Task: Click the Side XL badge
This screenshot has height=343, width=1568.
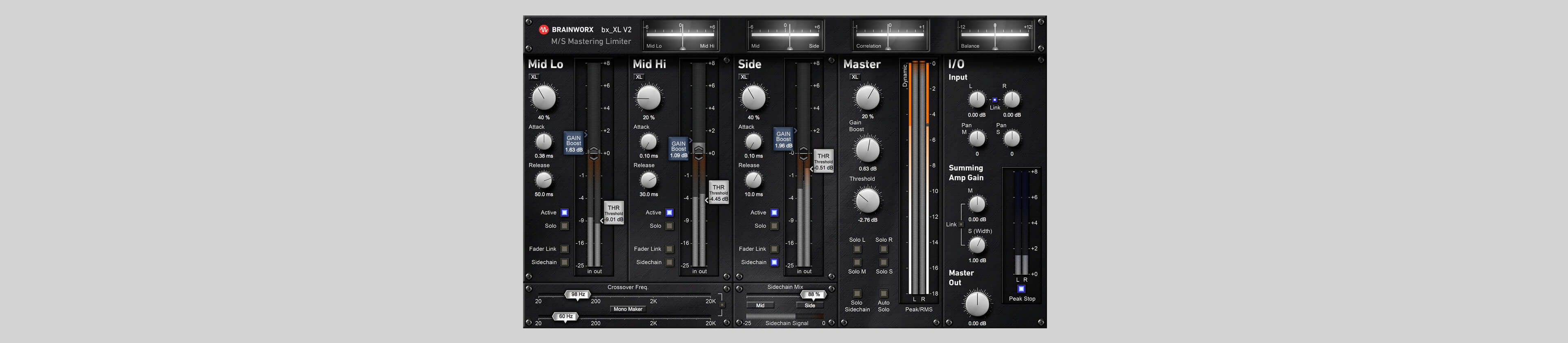Action: pos(743,77)
